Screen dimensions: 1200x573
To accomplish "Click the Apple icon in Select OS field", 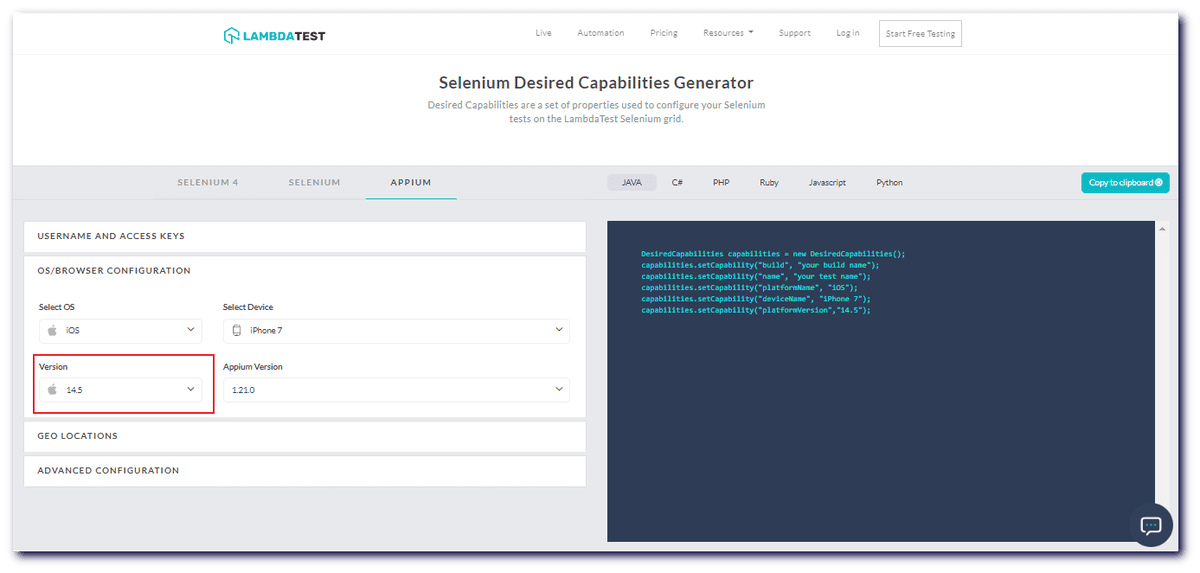I will [52, 330].
